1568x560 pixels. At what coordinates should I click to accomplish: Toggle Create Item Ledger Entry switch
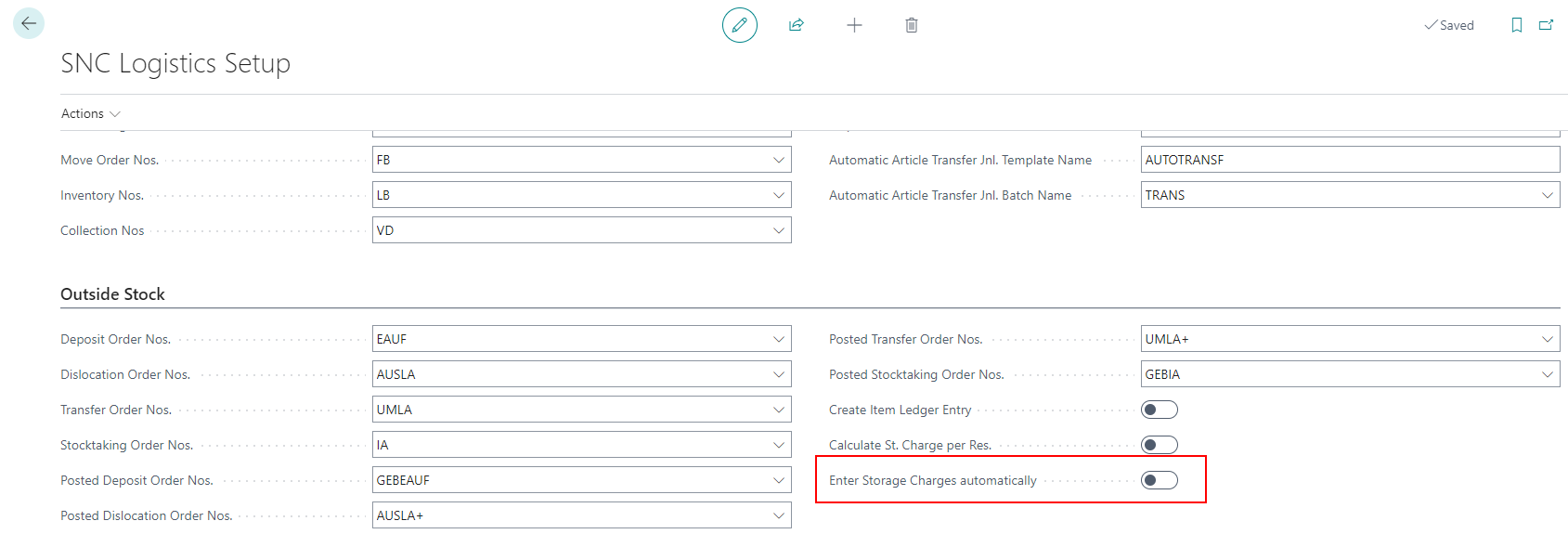click(x=1159, y=410)
